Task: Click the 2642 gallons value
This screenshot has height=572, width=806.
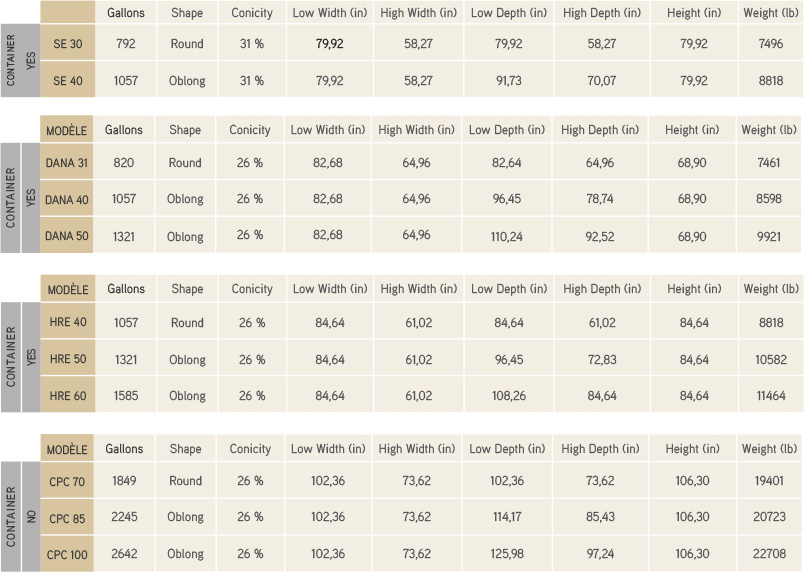Action: (125, 554)
